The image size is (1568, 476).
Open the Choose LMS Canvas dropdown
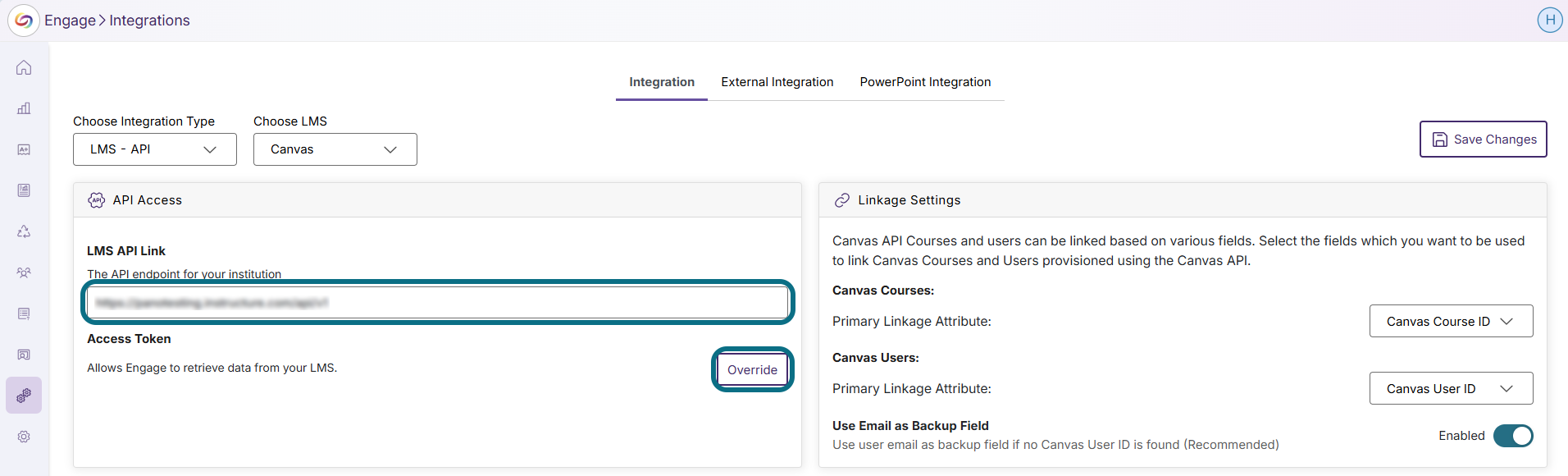tap(335, 149)
